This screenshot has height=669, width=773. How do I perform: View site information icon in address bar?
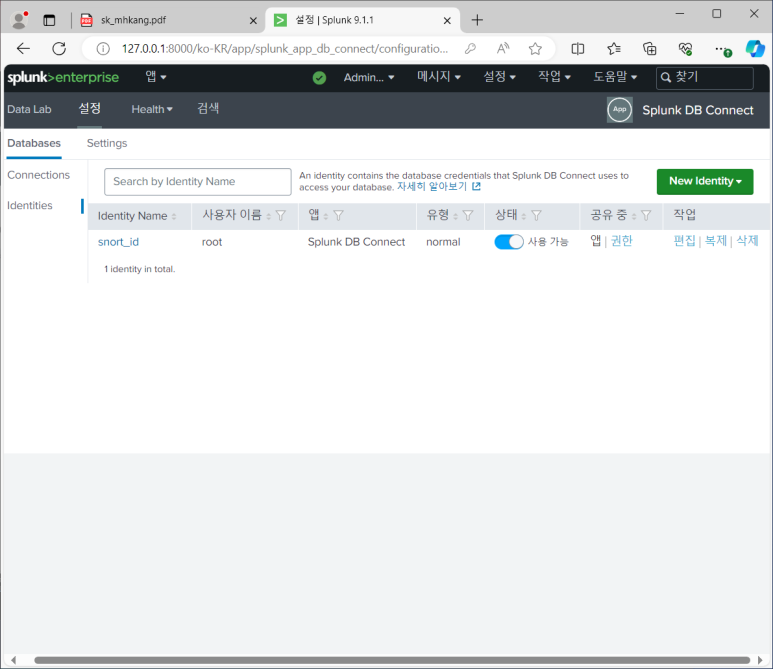click(103, 49)
